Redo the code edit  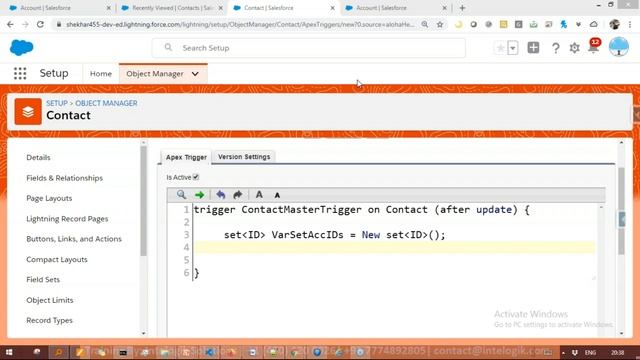tap(238, 195)
